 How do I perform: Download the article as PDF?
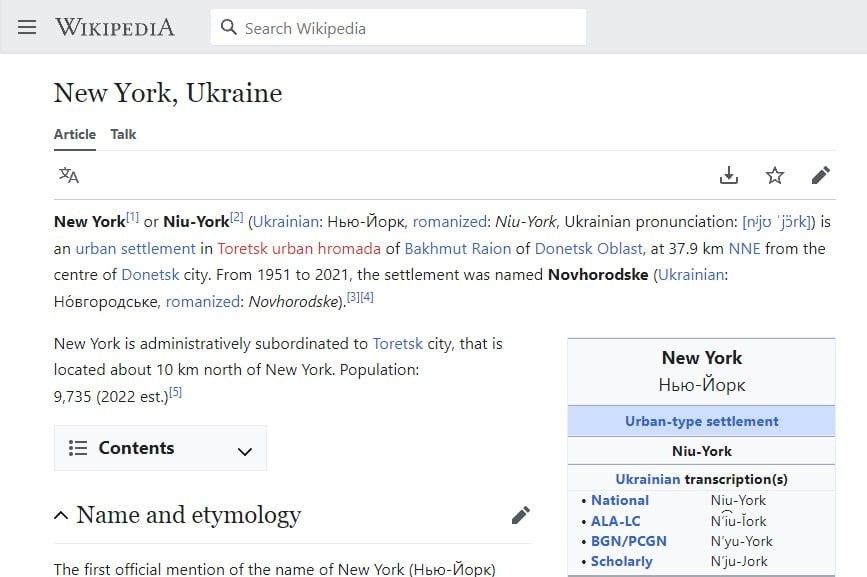[729, 176]
